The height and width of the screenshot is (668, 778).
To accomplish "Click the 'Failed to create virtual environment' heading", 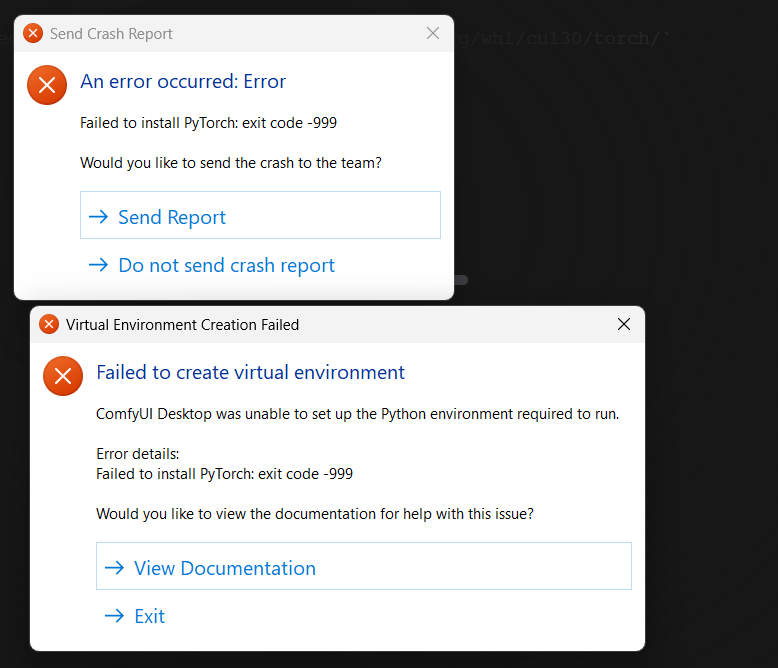I will 250,373.
